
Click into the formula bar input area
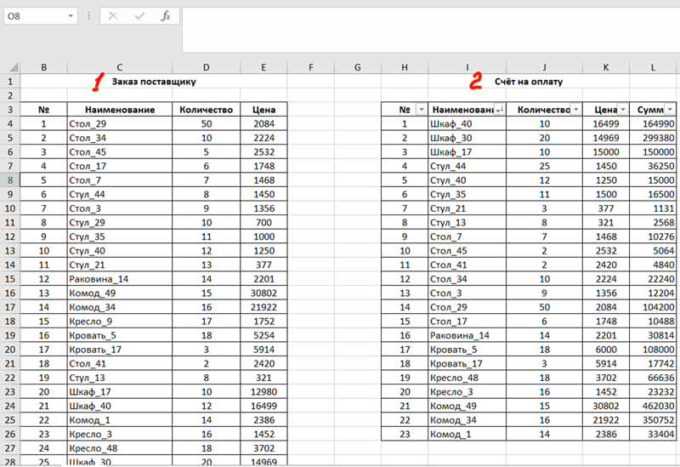click(x=431, y=30)
